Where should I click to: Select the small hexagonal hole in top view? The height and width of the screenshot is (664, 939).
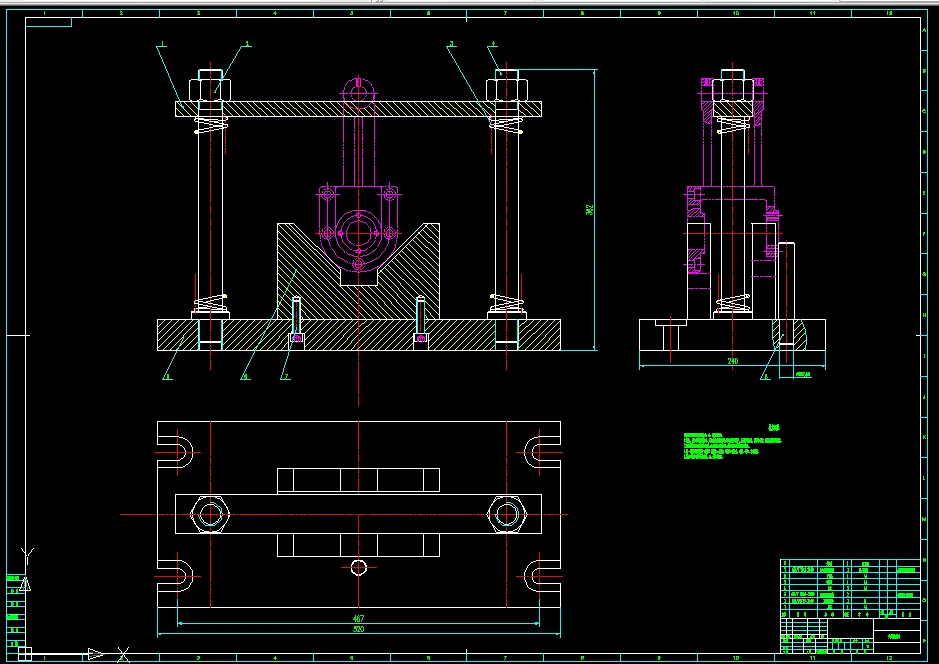pos(358,567)
